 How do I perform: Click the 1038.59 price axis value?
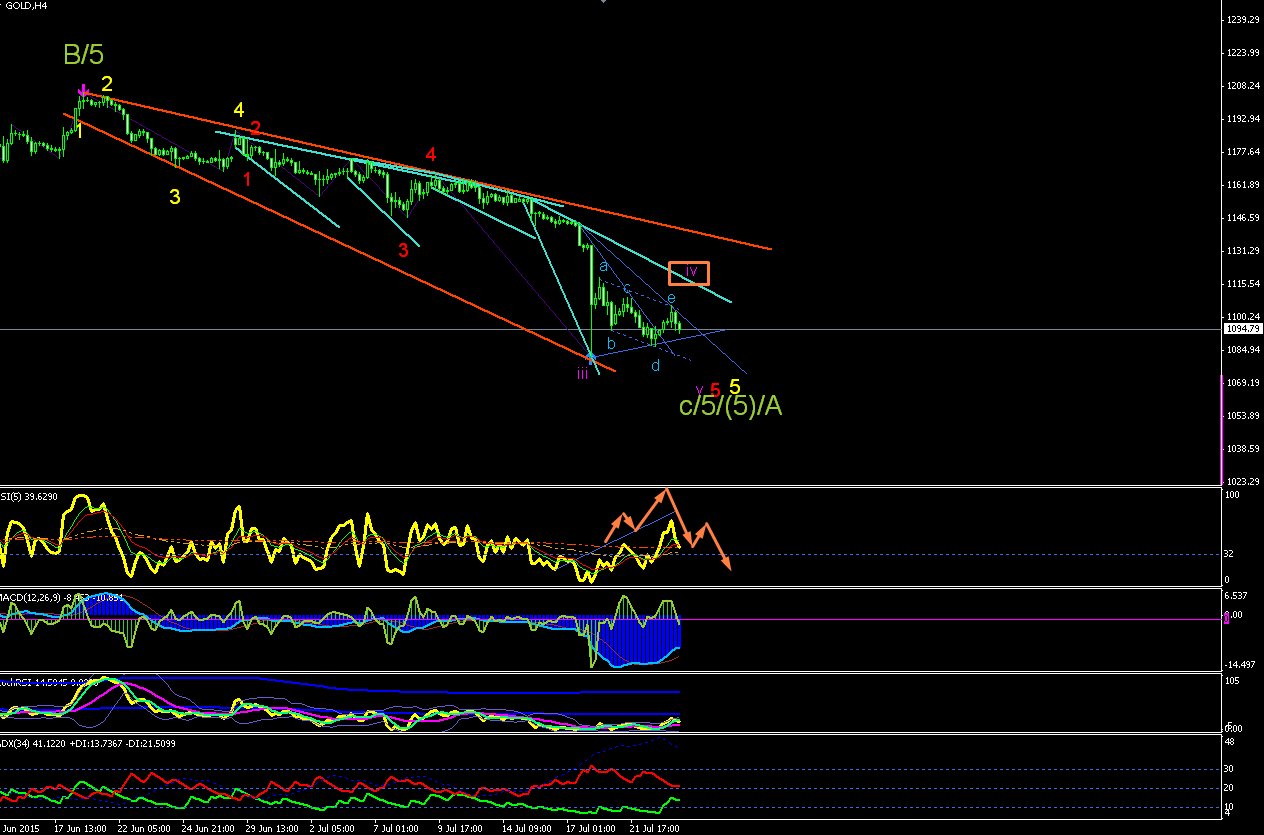pos(1245,449)
